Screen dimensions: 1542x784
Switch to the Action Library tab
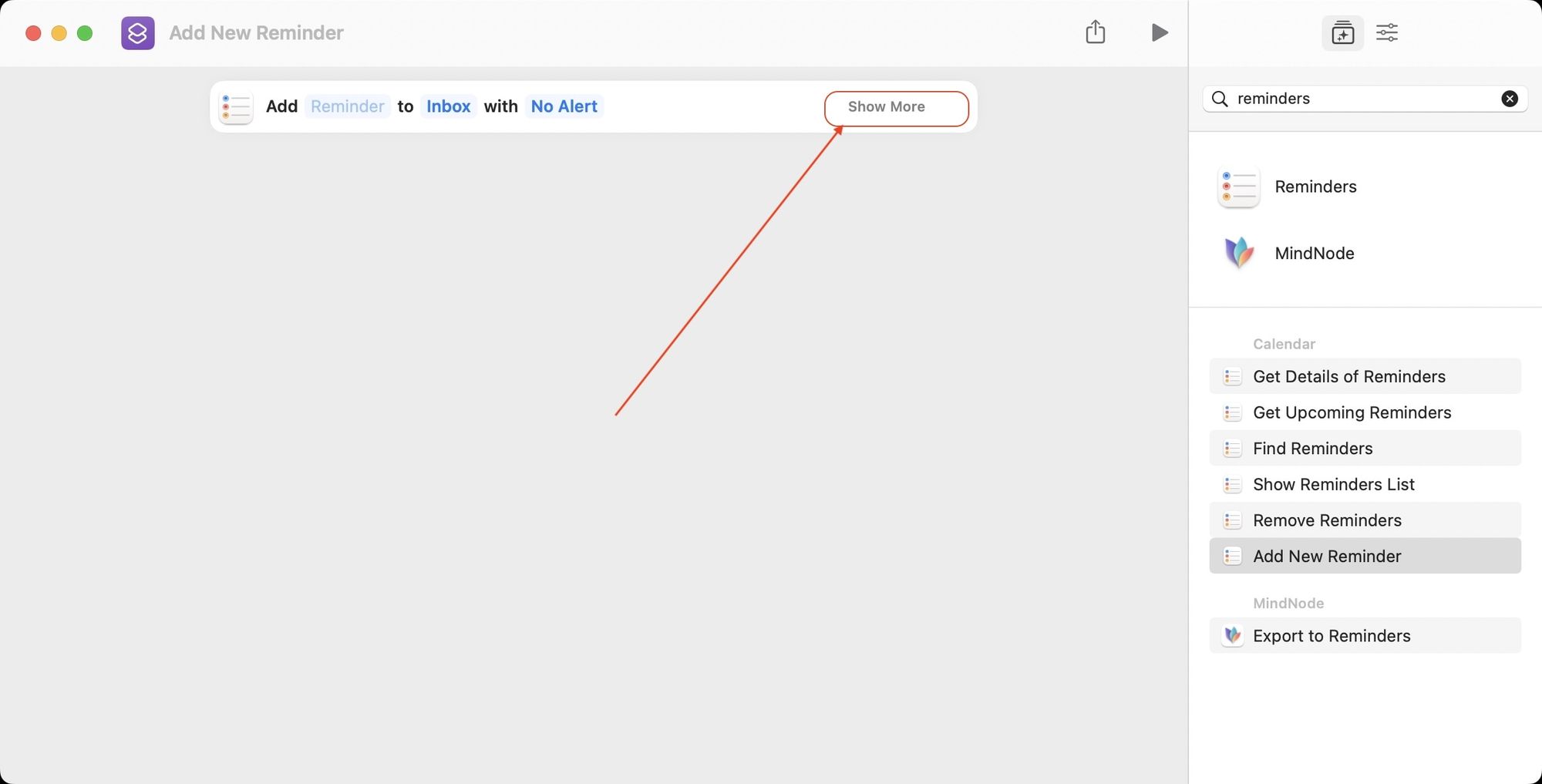1342,32
